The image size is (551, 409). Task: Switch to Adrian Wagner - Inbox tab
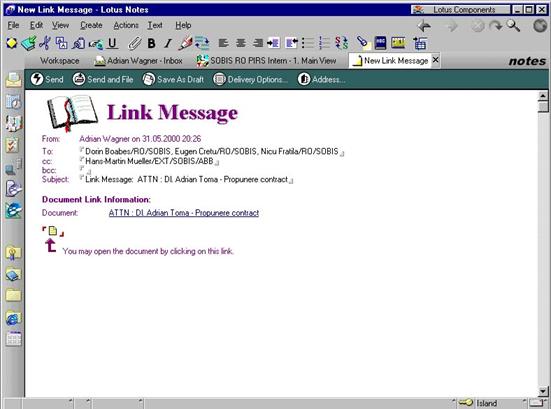pyautogui.click(x=138, y=61)
